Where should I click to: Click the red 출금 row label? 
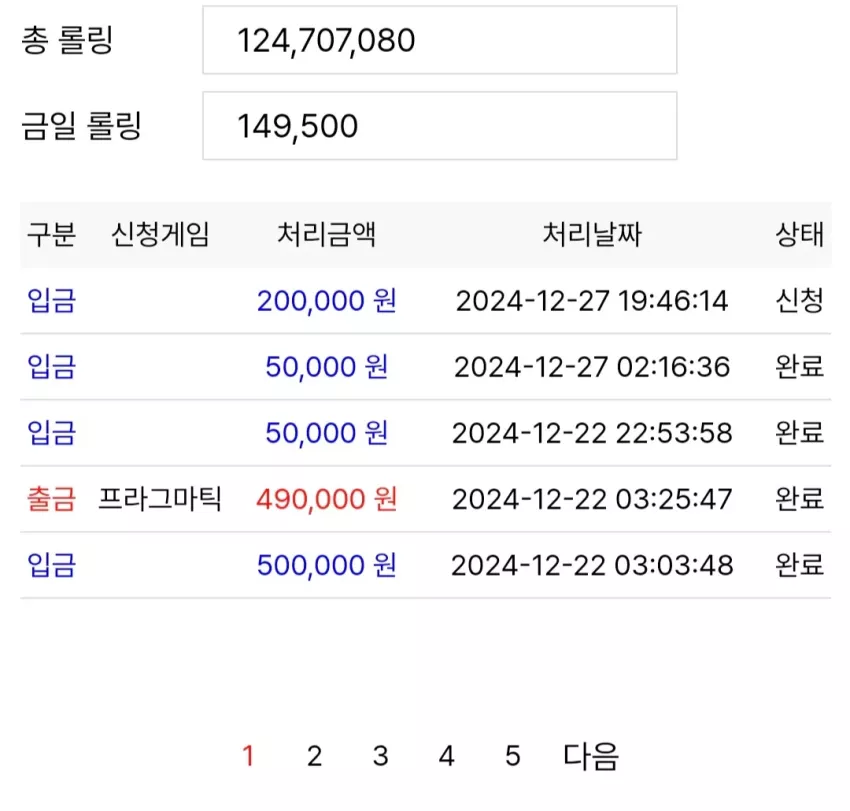[51, 499]
